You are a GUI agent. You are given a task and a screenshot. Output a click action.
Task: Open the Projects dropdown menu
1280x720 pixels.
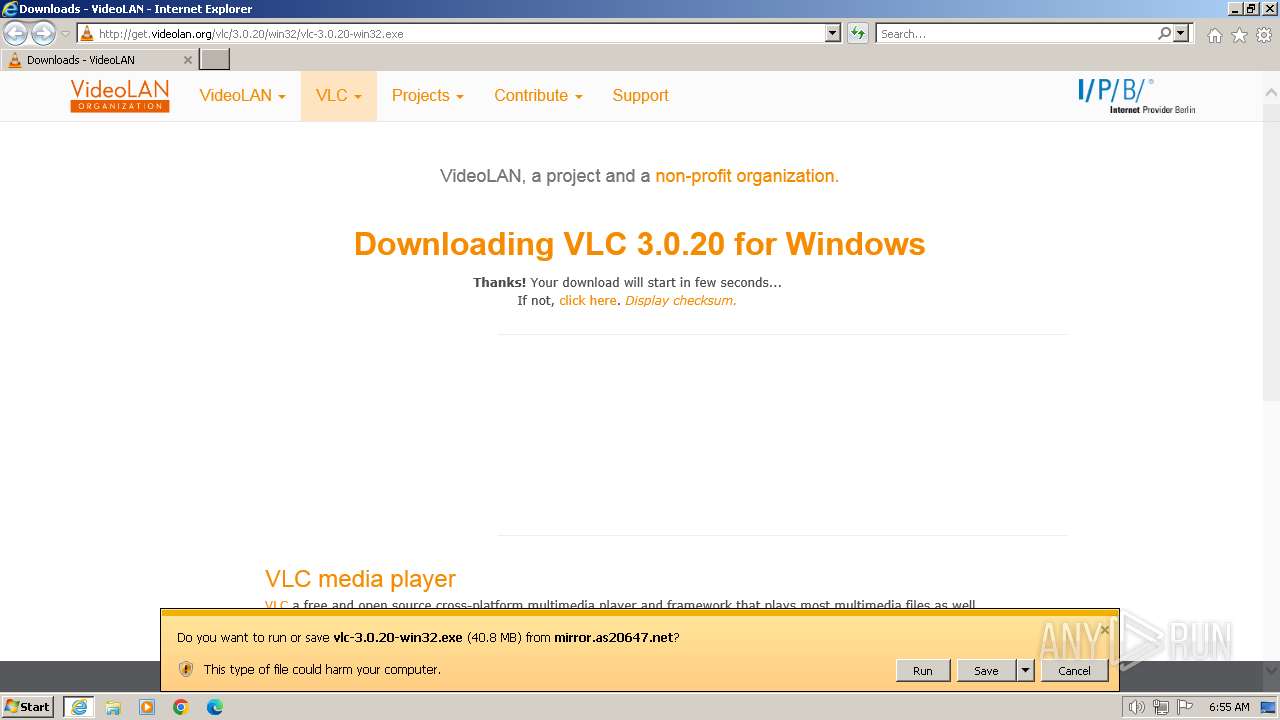point(428,96)
